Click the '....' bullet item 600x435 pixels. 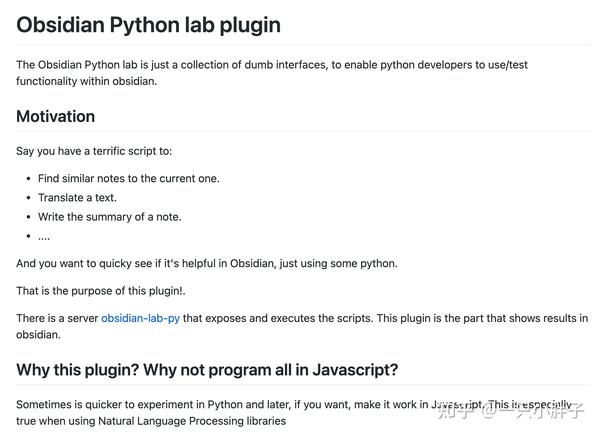pyautogui.click(x=44, y=237)
